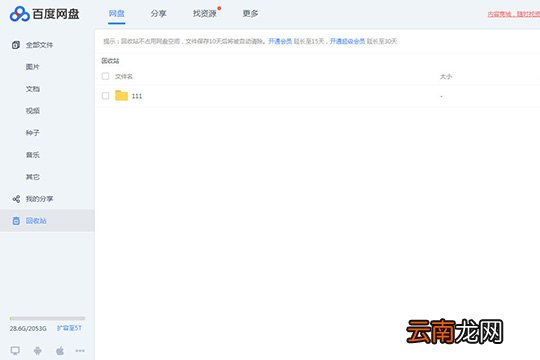Viewport: 540px width, 360px height.
Task: Click the 全部文件 files icon
Action: pos(16,45)
